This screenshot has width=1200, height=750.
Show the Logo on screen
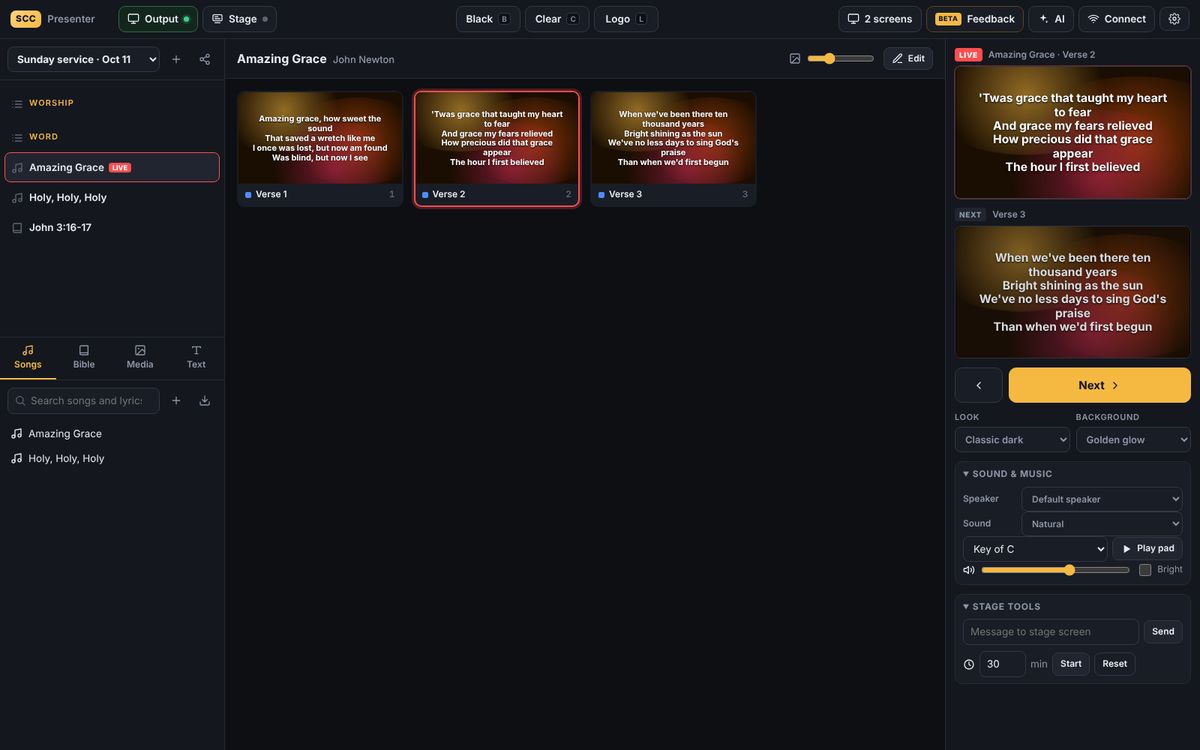click(626, 19)
